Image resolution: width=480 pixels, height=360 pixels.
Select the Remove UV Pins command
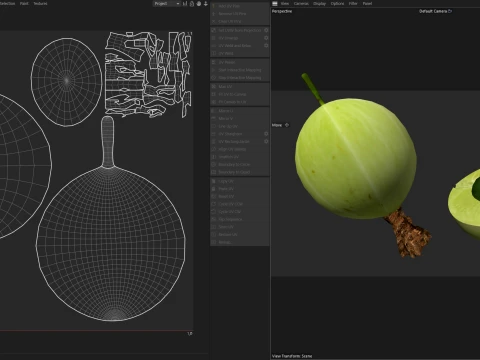coord(240,14)
